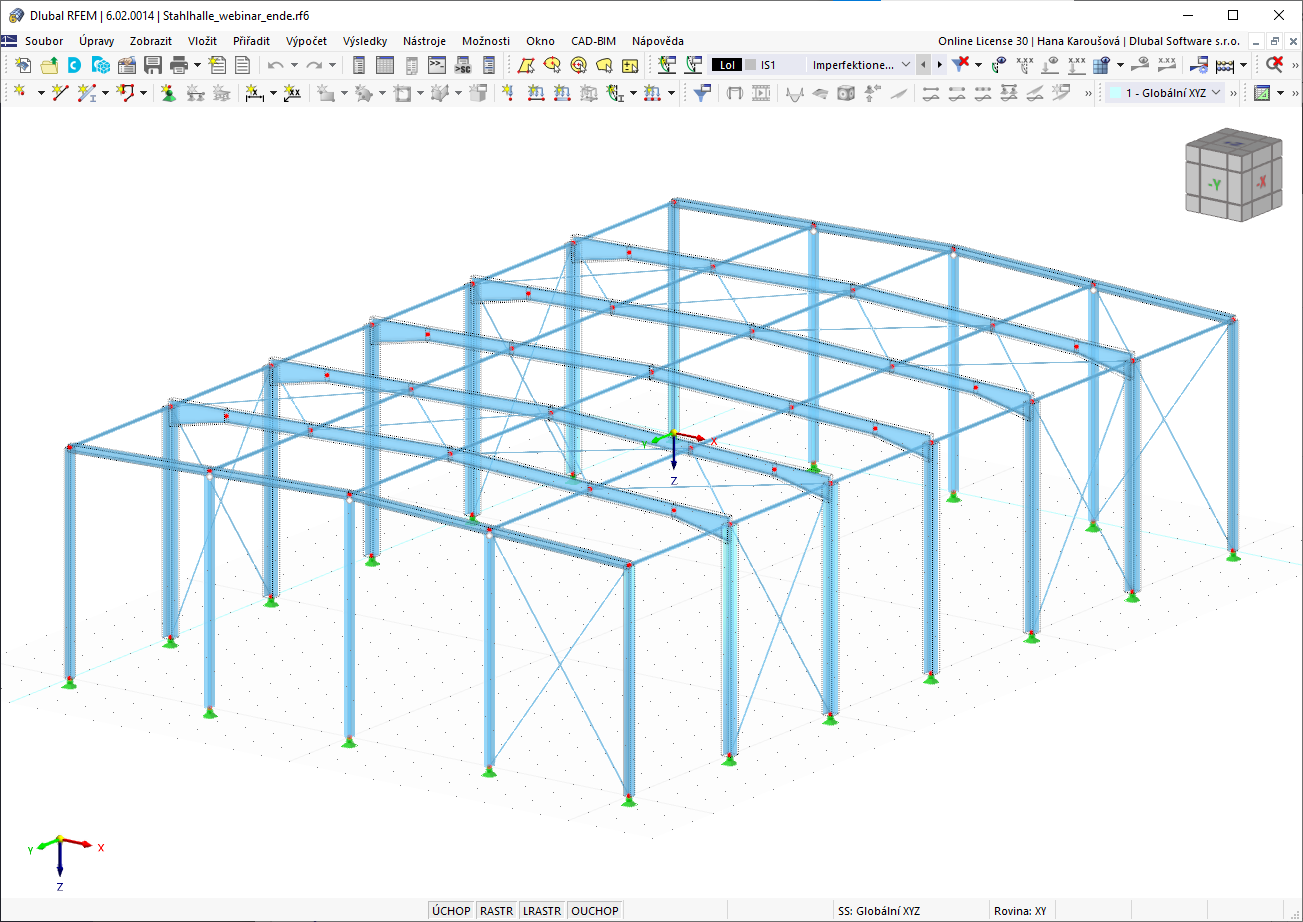
Task: Click the results filter with red X
Action: point(960,65)
